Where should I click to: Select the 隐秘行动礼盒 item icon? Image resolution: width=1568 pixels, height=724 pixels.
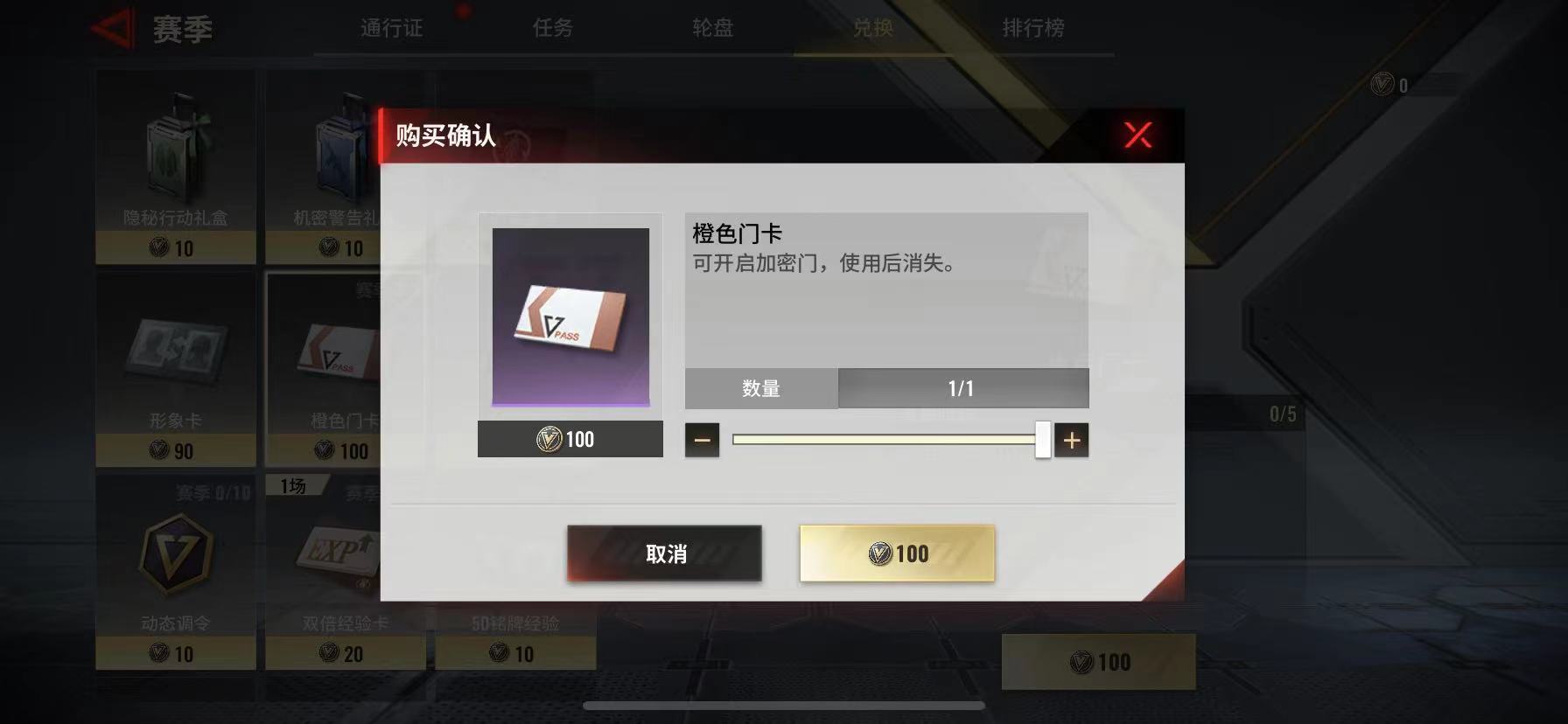176,146
